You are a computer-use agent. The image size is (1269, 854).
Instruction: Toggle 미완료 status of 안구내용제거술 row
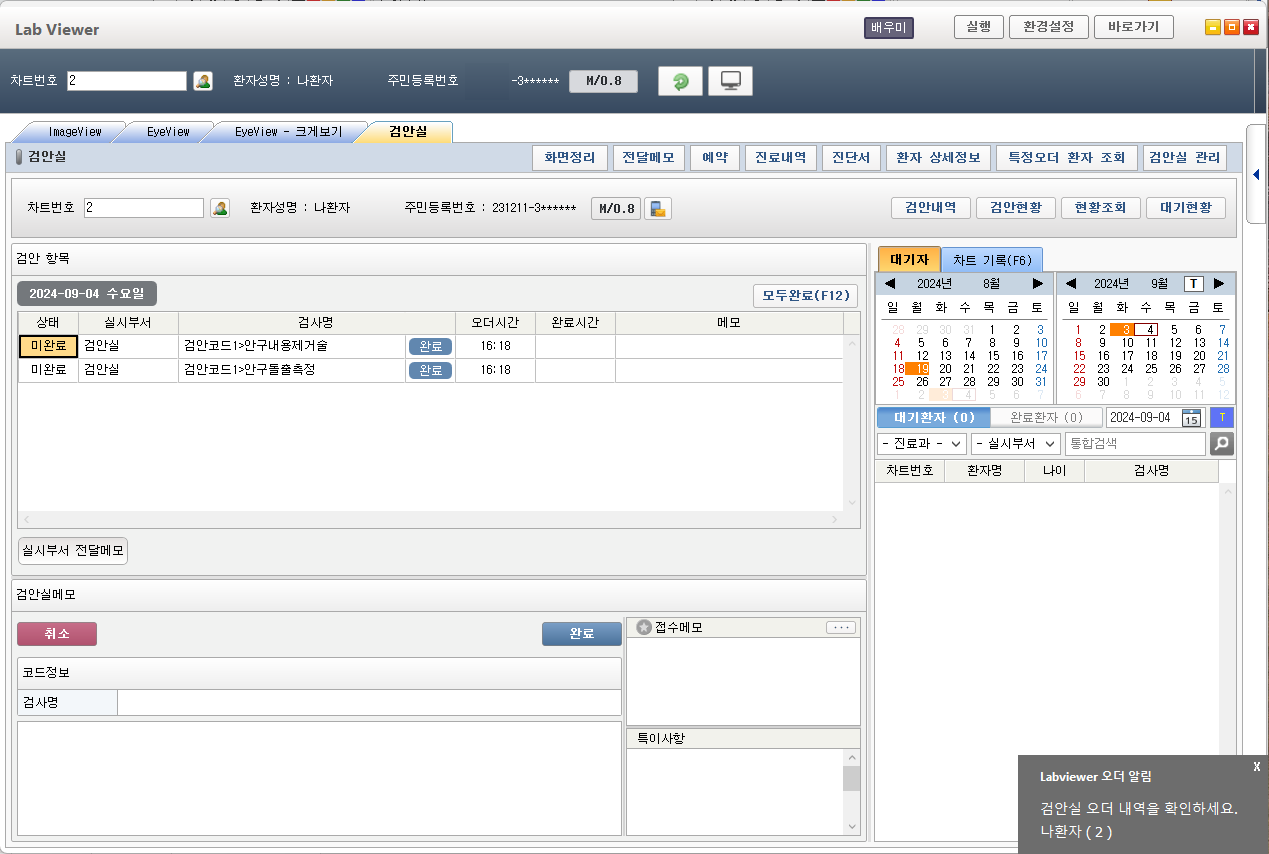48,346
